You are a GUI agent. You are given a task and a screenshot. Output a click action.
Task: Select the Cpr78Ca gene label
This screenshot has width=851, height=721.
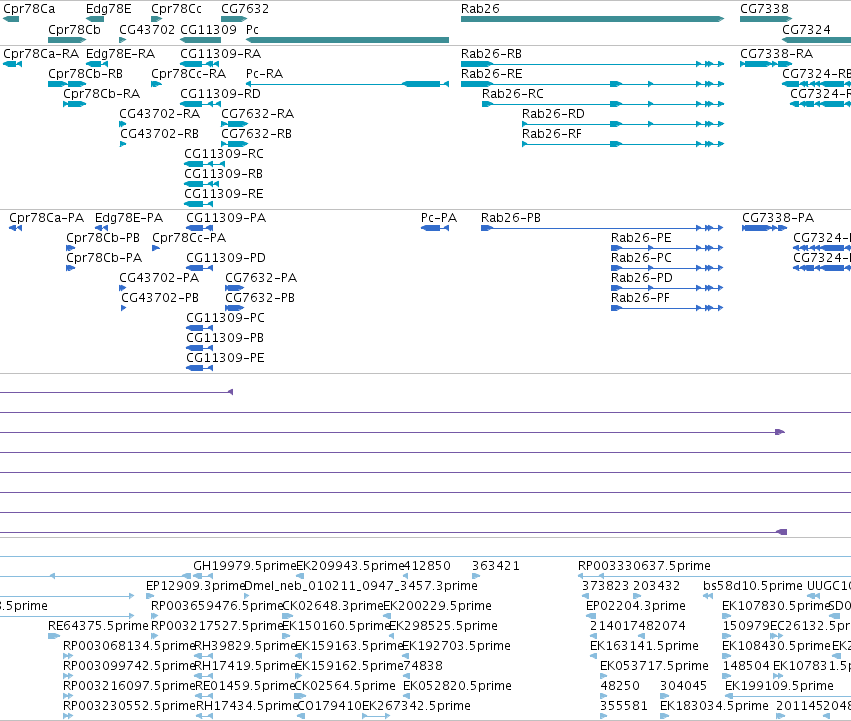click(x=29, y=9)
